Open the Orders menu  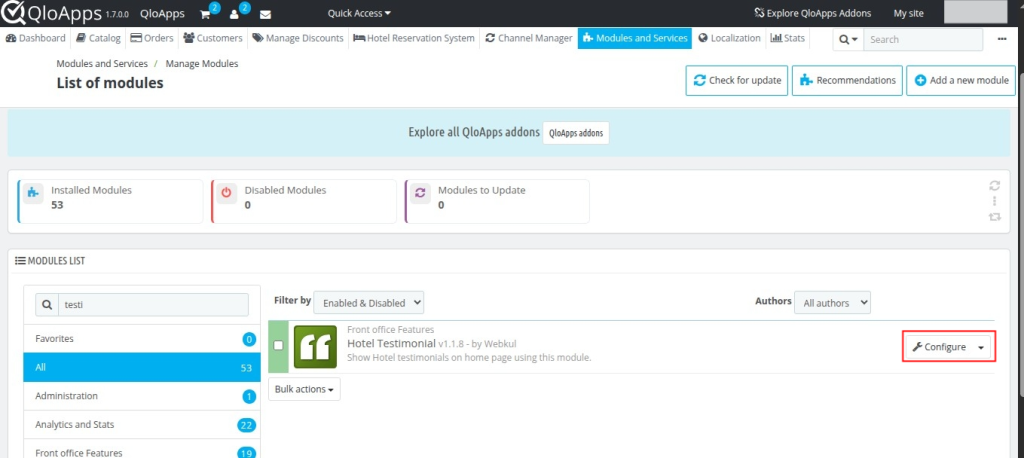point(152,38)
